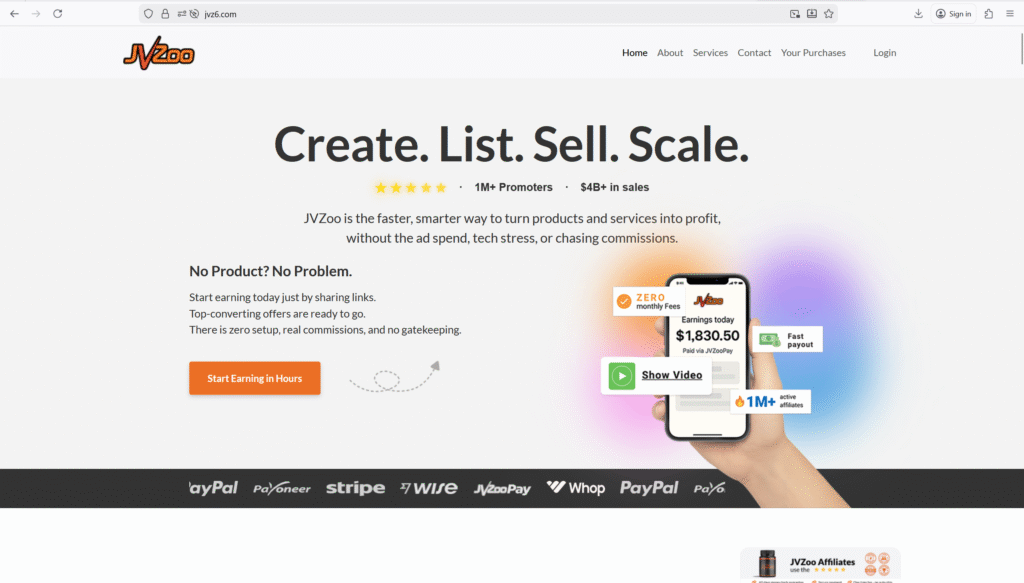Click the Login link
The image size is (1024, 583).
(885, 53)
